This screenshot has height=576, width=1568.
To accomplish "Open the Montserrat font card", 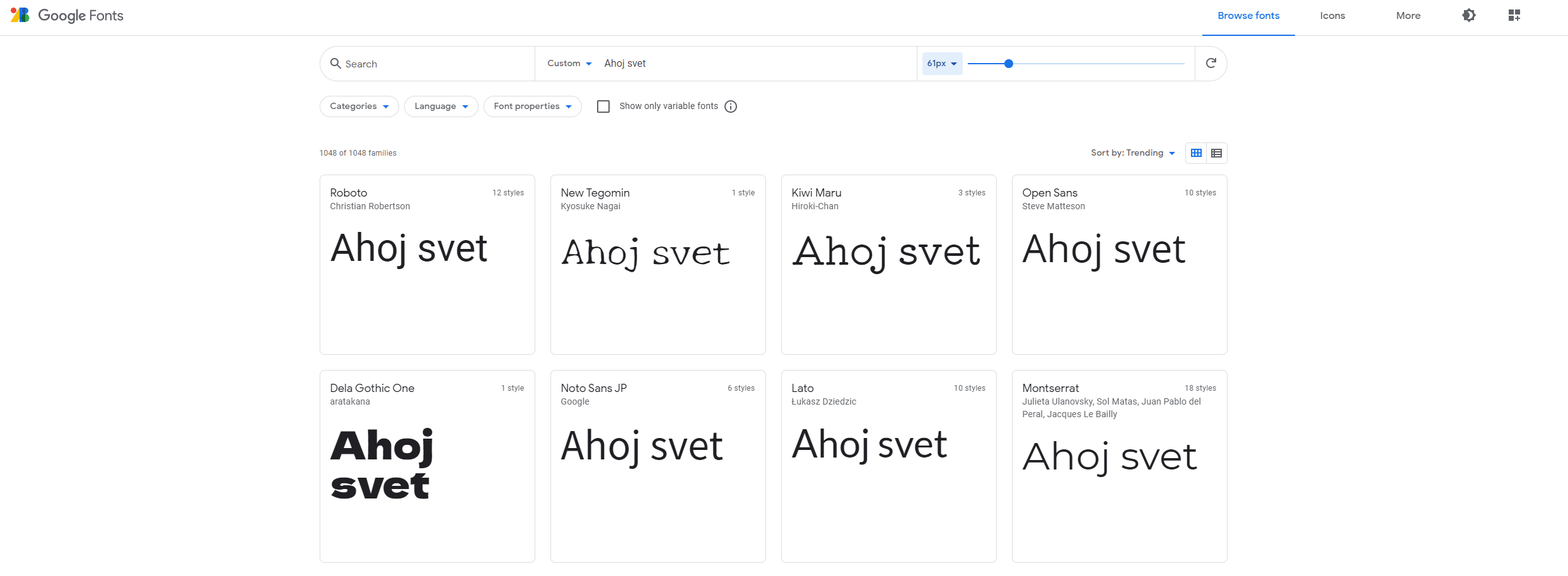I will coord(1120,466).
